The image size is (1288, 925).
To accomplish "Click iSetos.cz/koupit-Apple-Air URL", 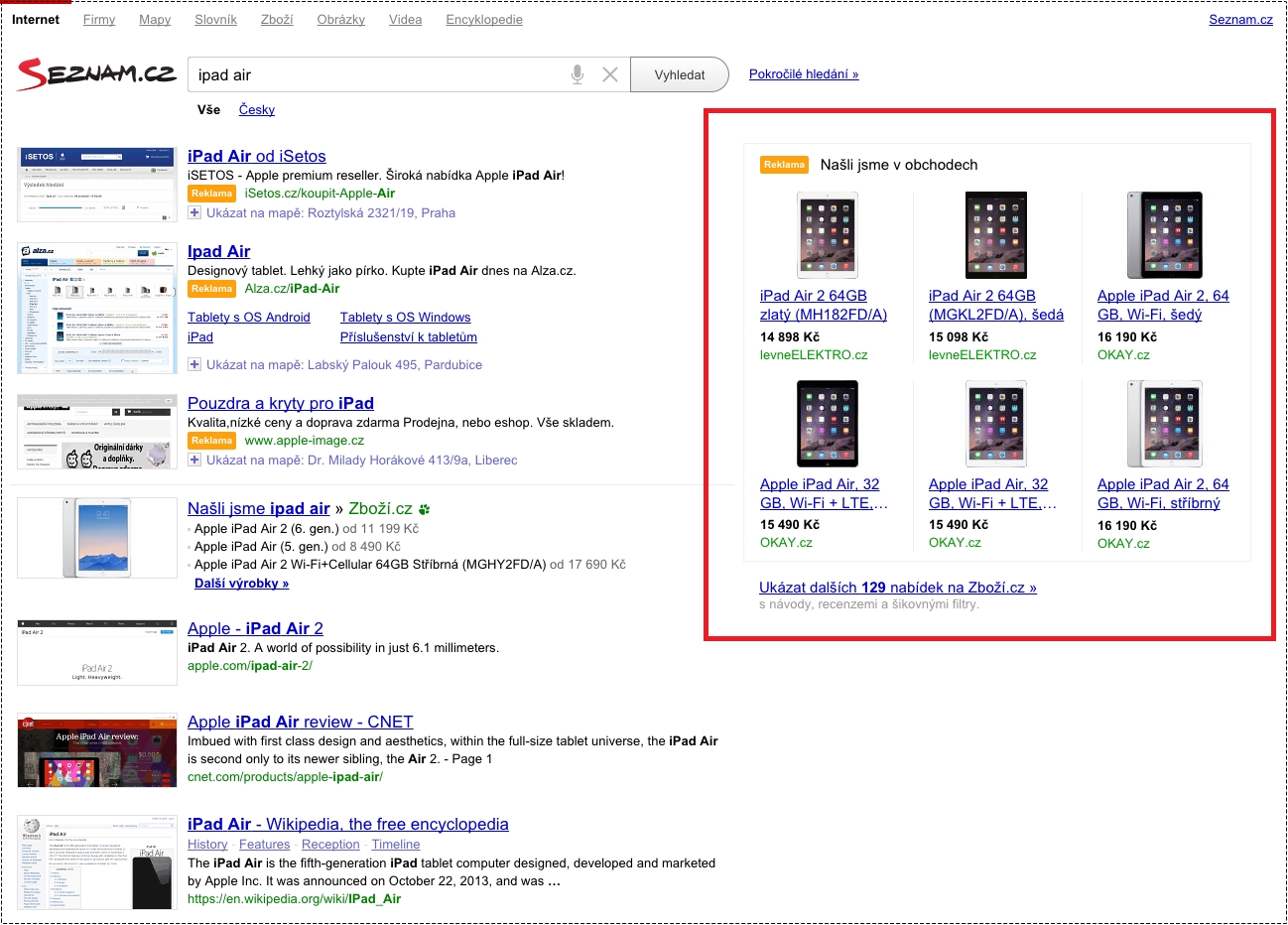I will [x=320, y=194].
